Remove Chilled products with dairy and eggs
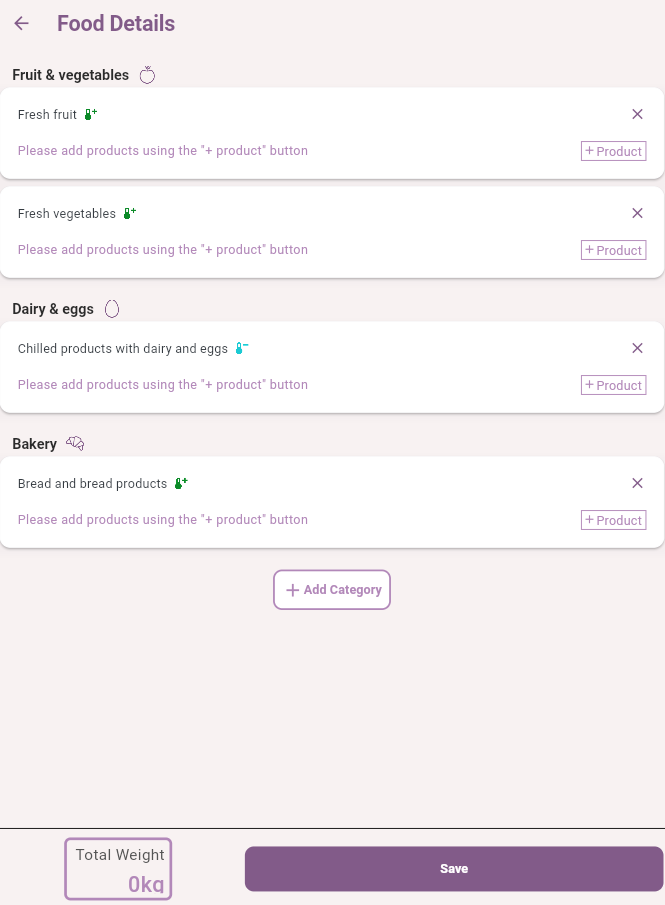The height and width of the screenshot is (905, 665). [x=637, y=348]
